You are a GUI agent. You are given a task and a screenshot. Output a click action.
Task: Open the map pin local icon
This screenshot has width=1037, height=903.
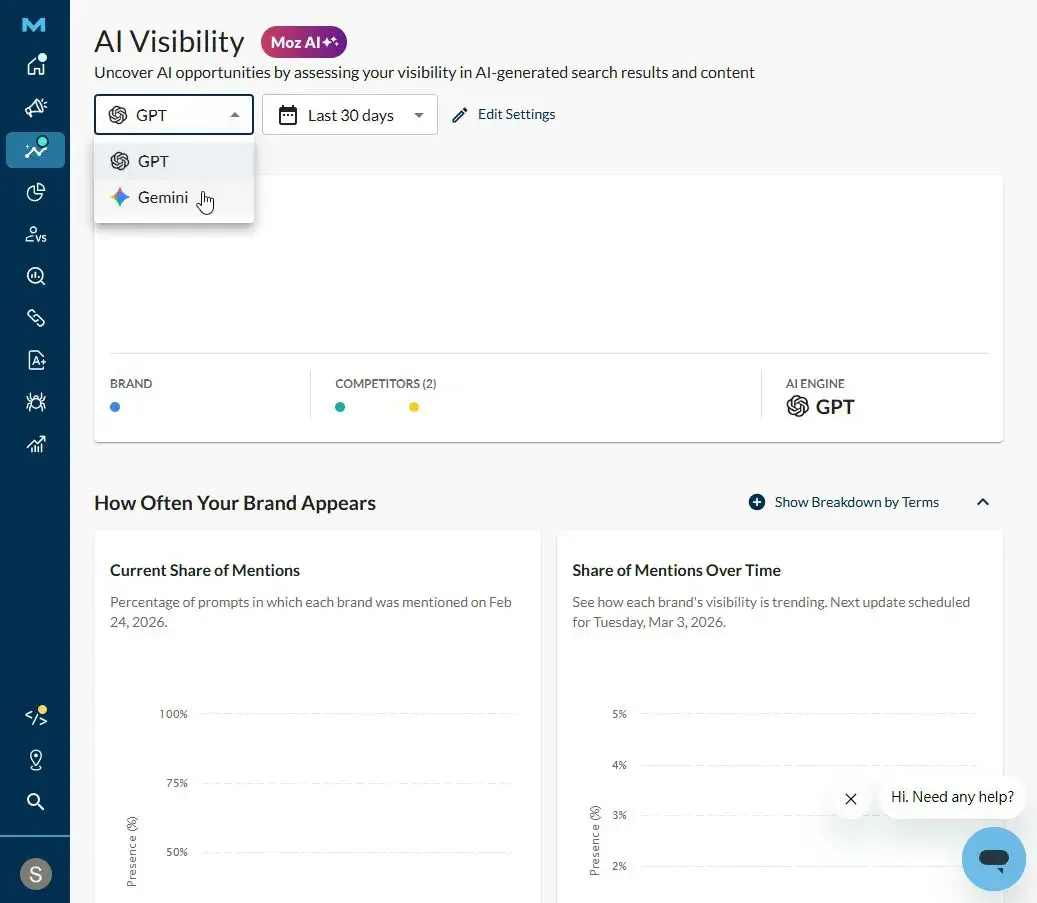[36, 760]
